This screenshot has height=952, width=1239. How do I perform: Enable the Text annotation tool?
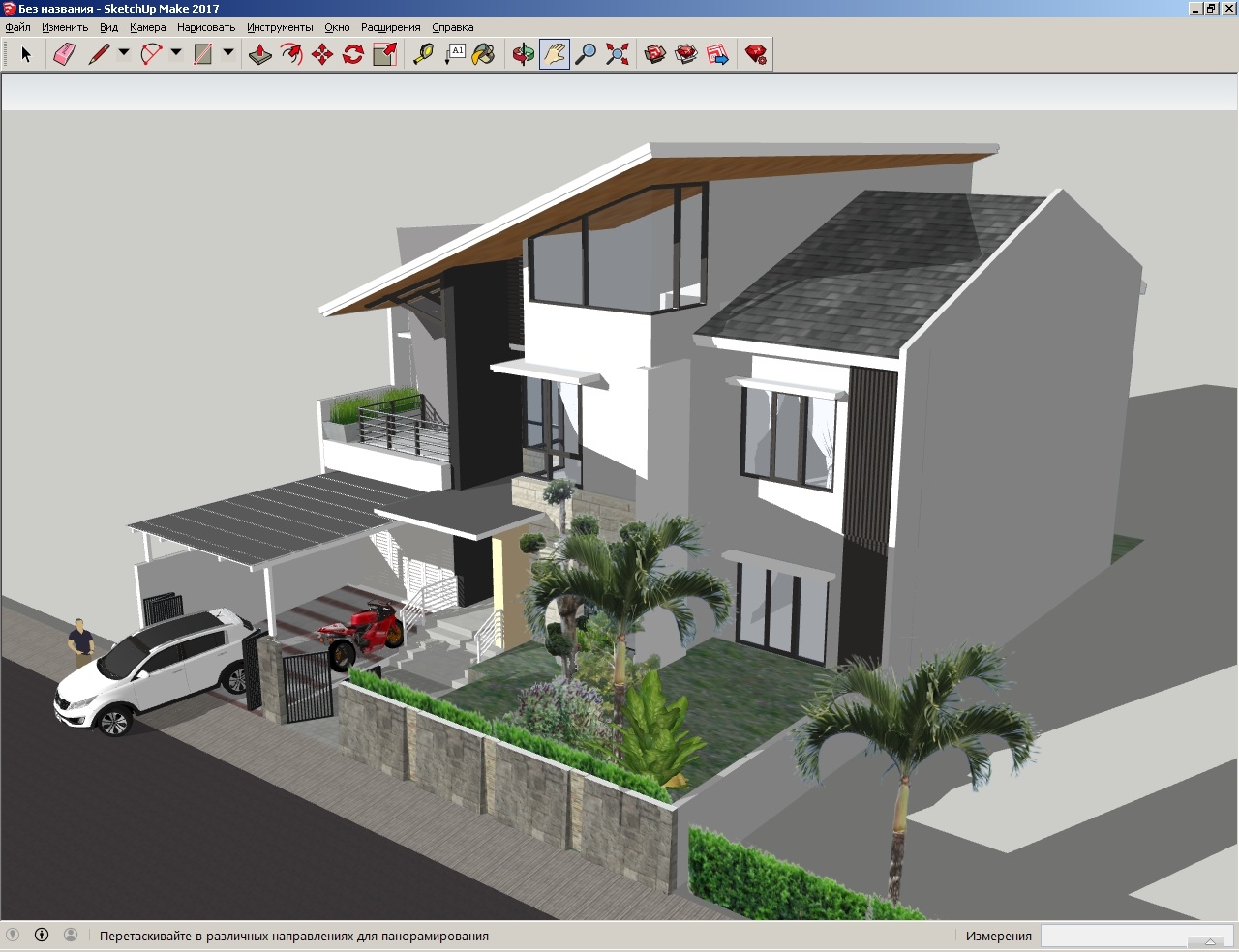455,55
